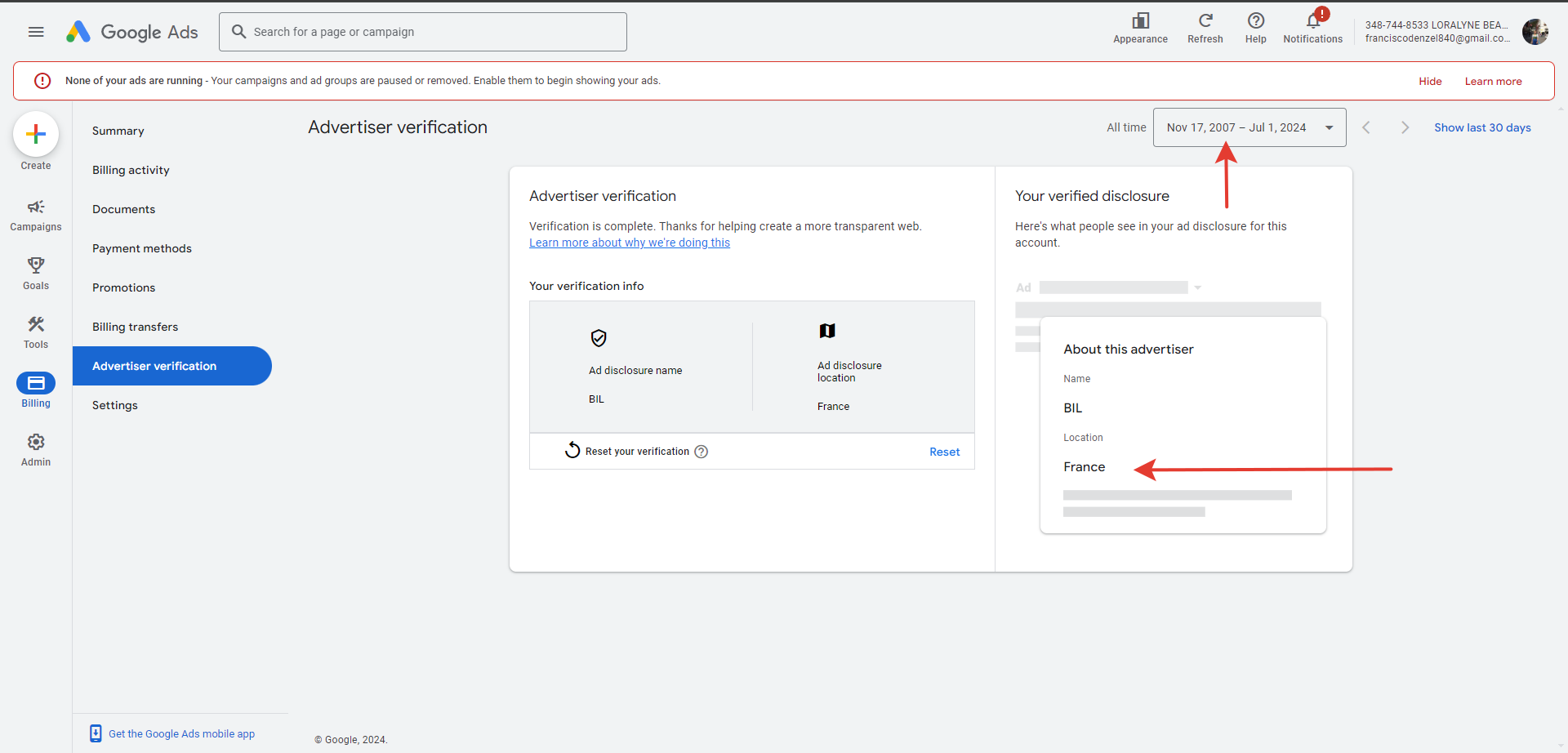This screenshot has height=753, width=1568.
Task: Open the date range dropdown
Action: coord(1249,127)
